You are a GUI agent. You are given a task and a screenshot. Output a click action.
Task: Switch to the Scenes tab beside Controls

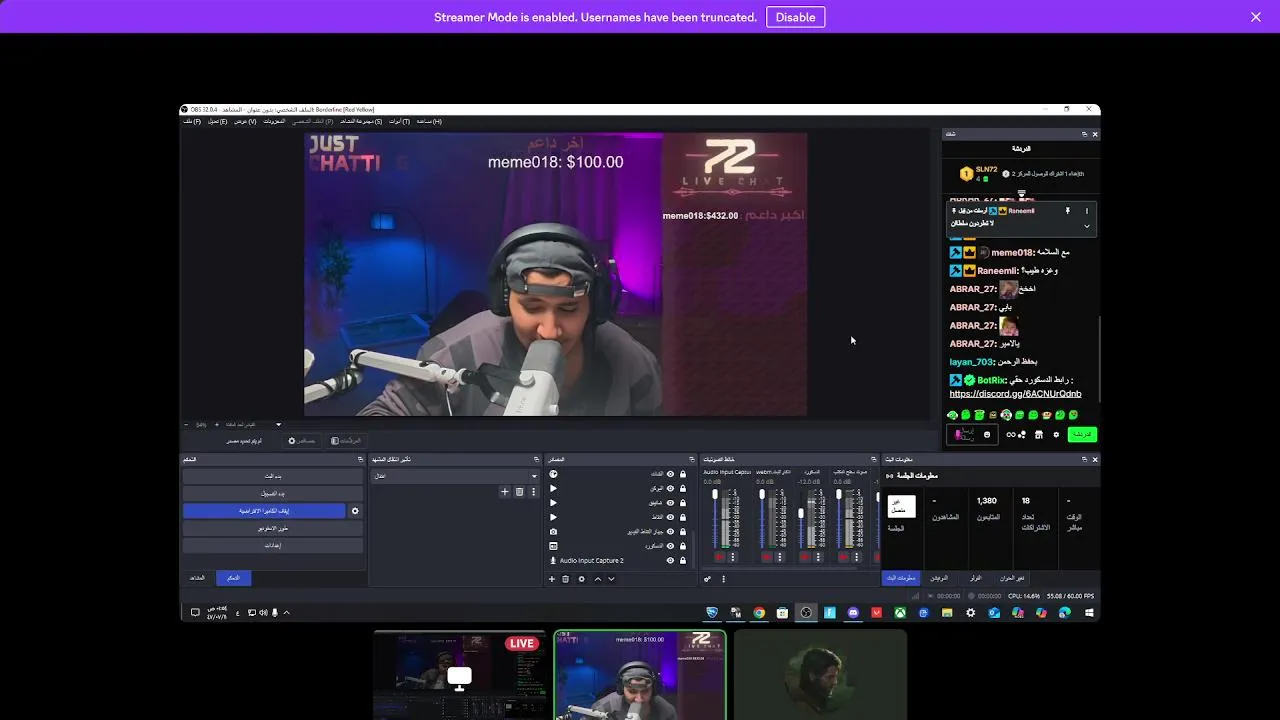click(197, 578)
